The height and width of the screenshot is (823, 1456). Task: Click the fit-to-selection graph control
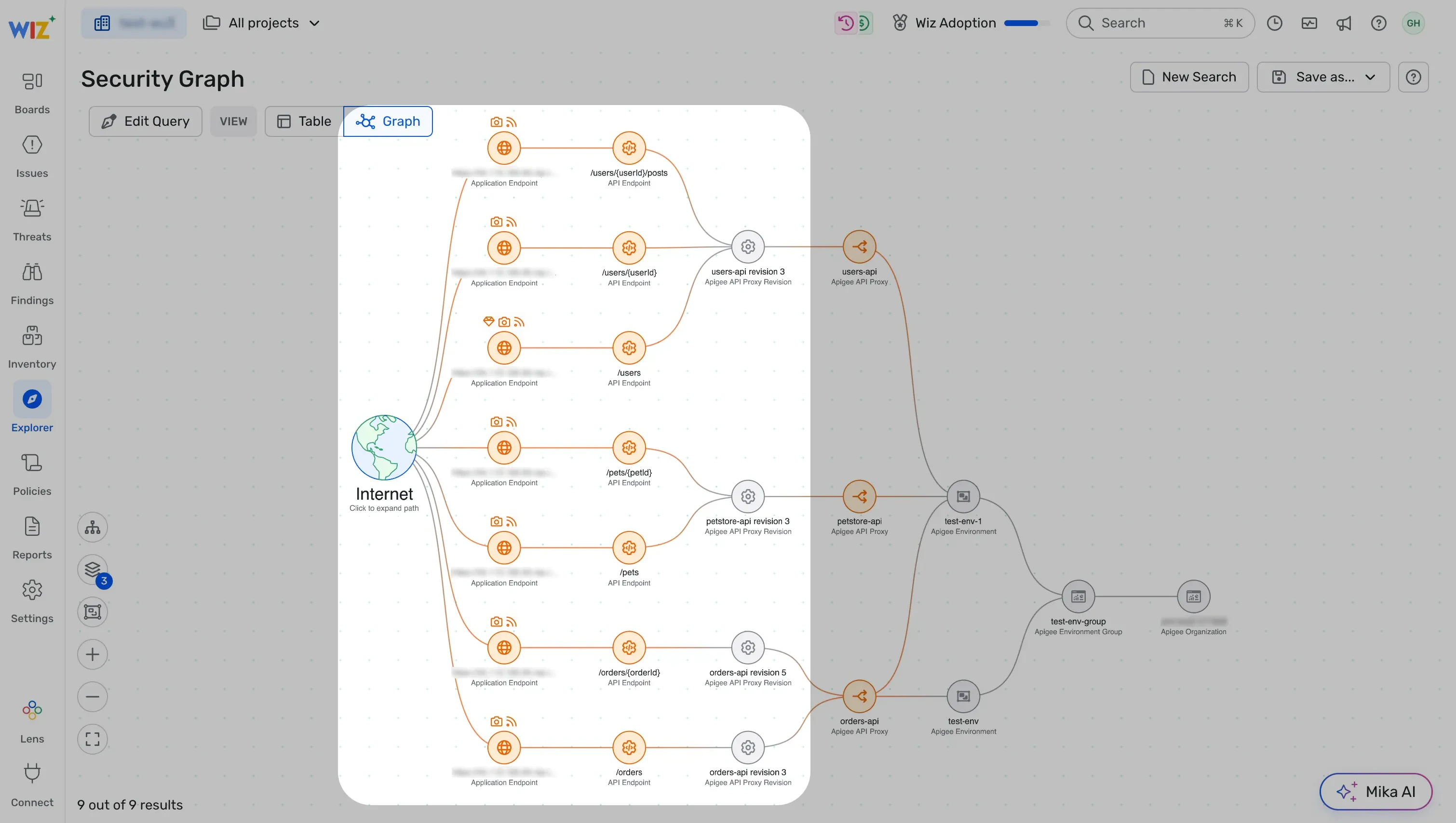click(93, 612)
